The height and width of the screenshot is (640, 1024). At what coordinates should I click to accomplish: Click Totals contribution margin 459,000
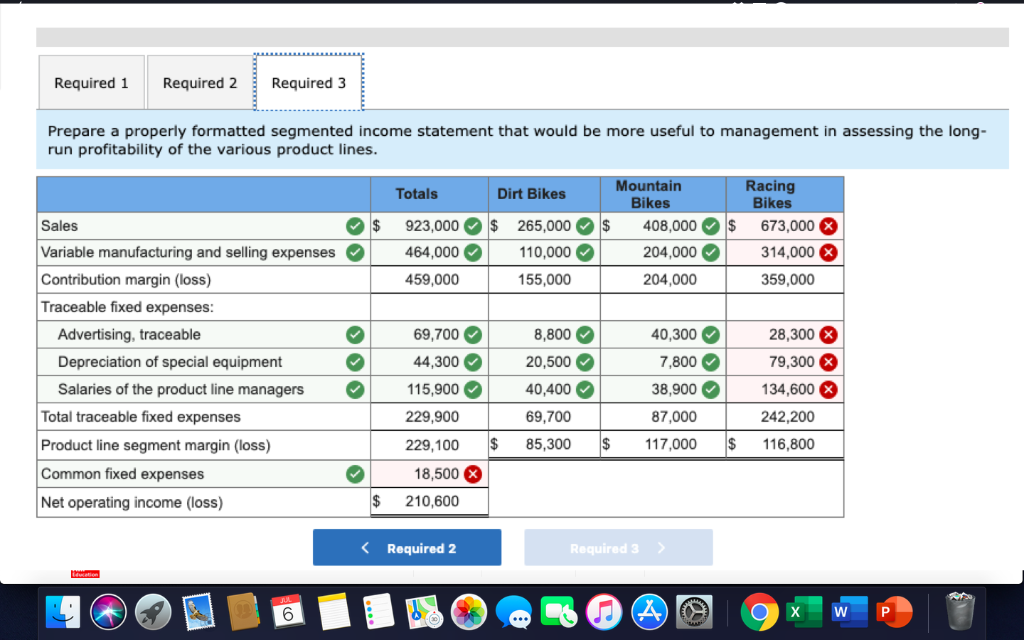coord(432,280)
